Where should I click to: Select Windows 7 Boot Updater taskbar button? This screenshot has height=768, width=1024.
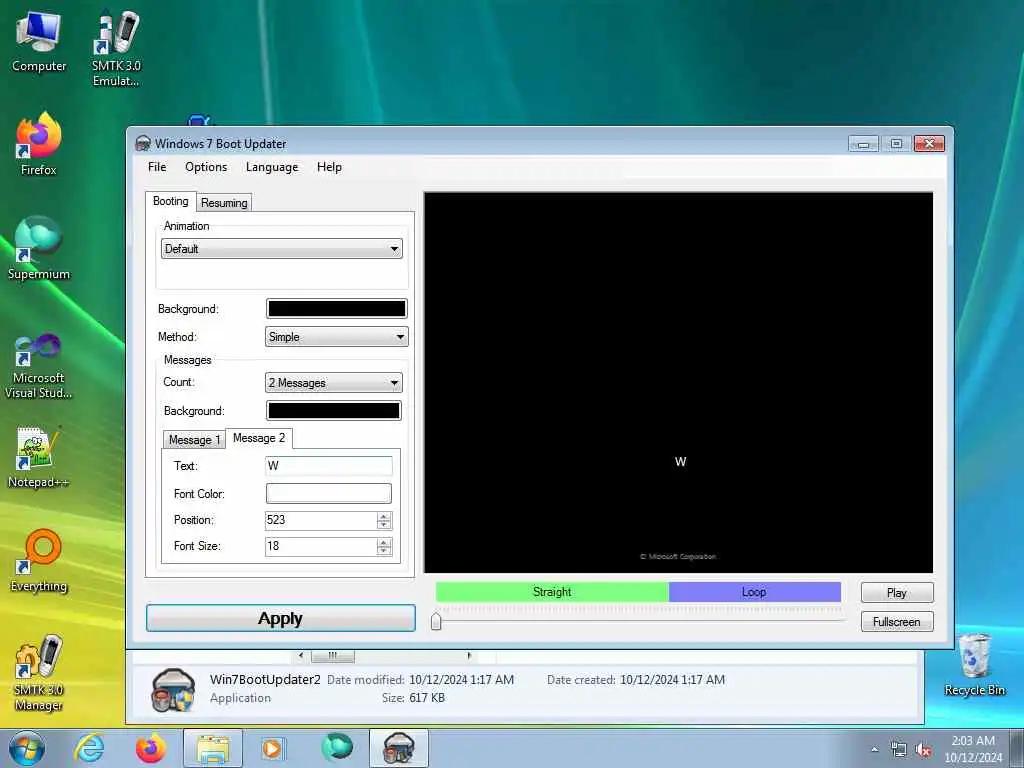click(x=399, y=748)
